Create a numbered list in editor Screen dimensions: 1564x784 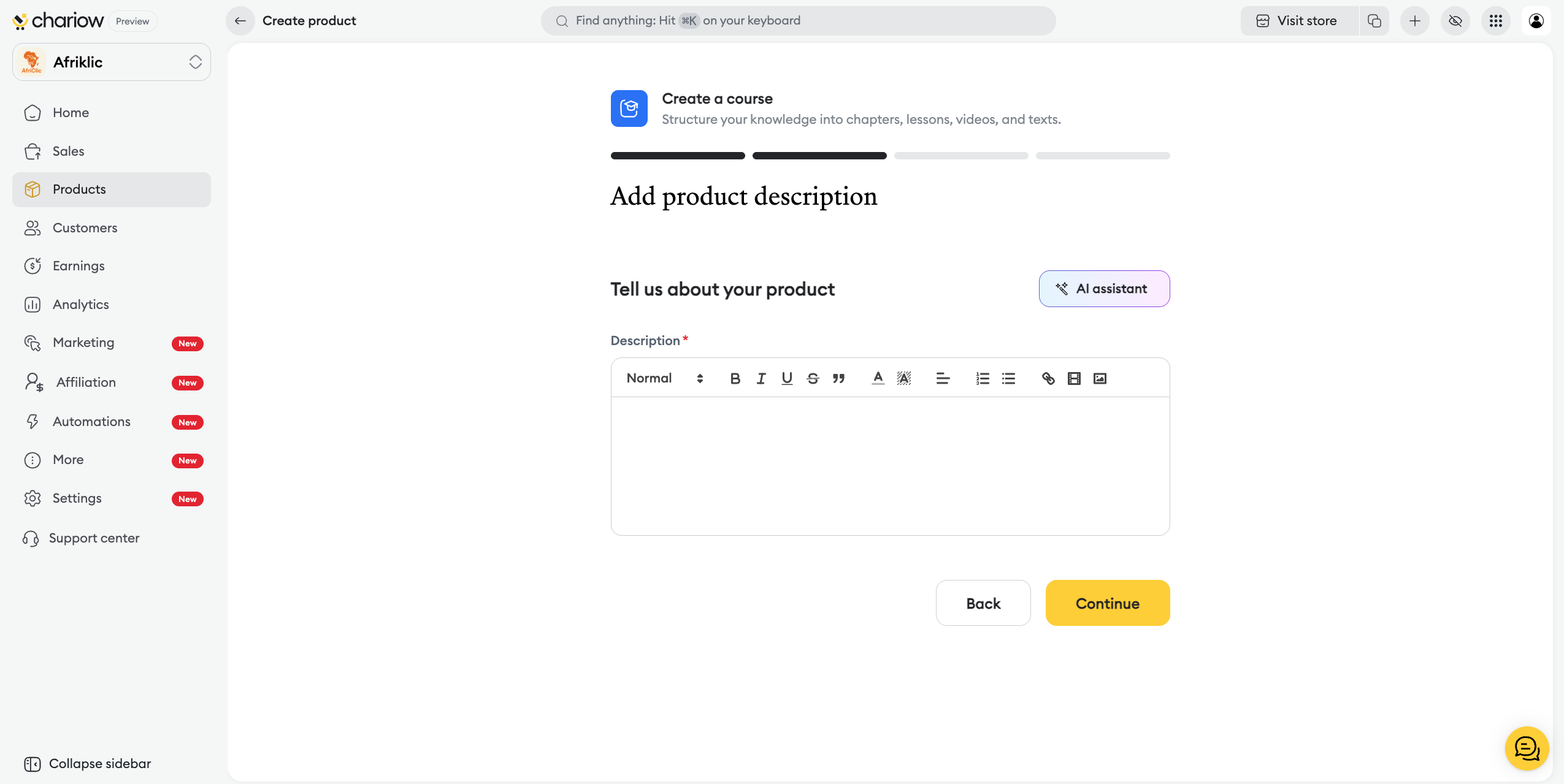pos(983,378)
